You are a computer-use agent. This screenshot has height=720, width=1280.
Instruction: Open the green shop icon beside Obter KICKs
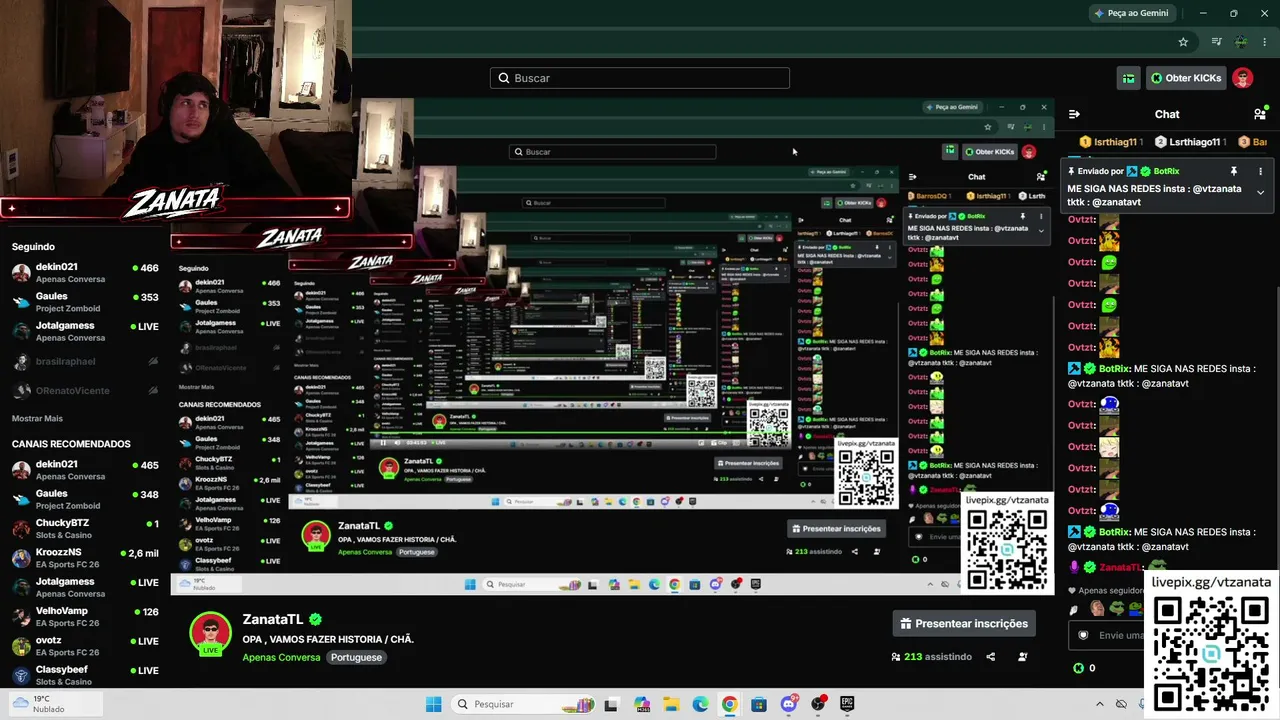click(x=1129, y=78)
